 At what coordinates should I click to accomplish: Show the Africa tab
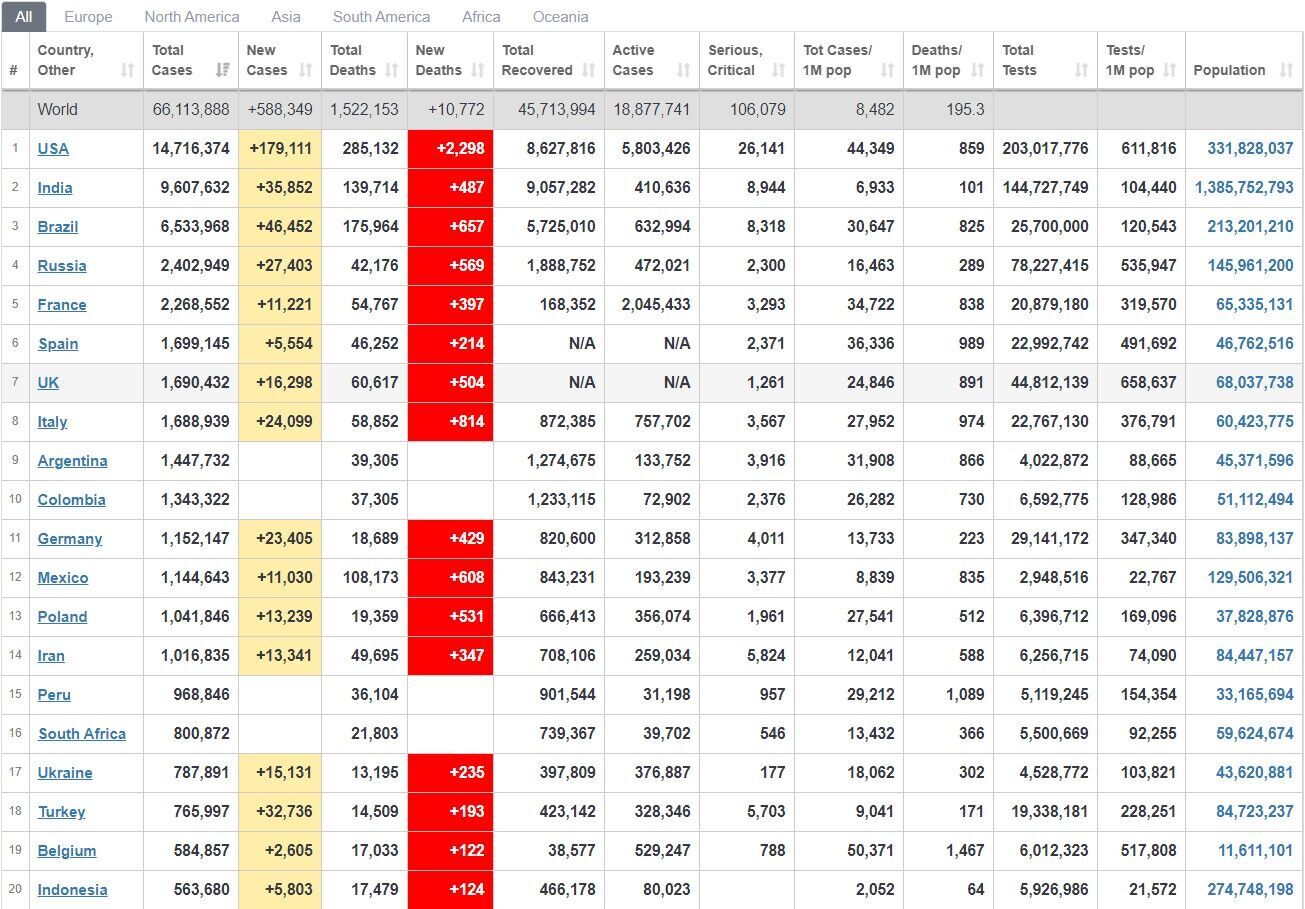pos(482,17)
